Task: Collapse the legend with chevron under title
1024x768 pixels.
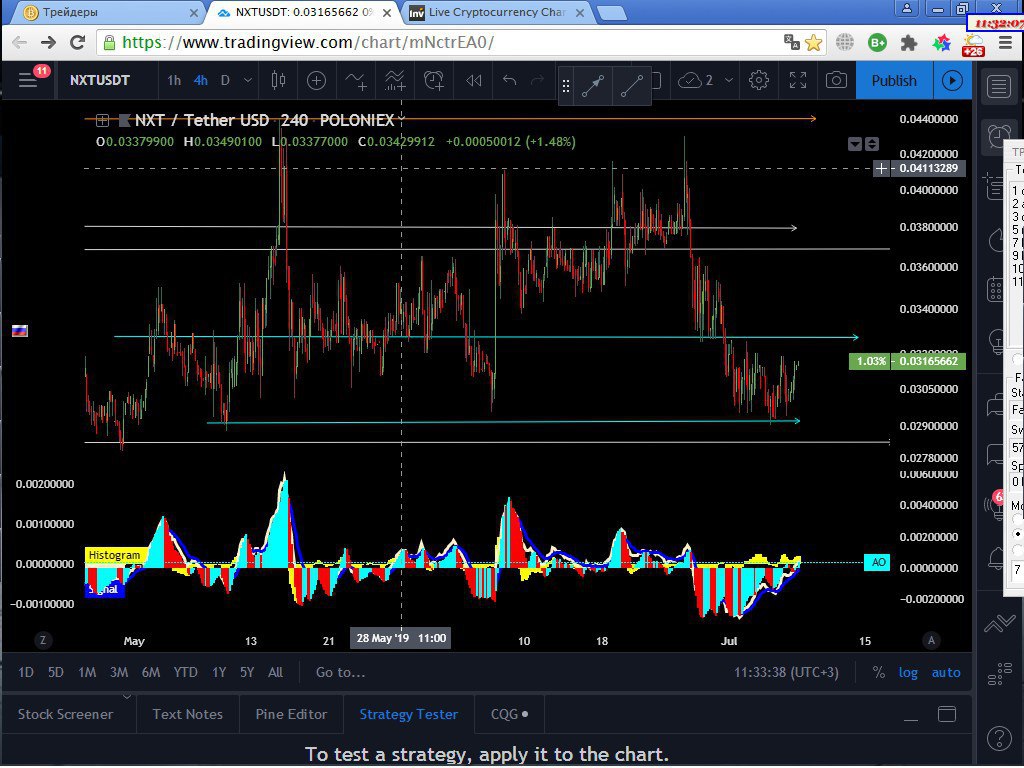Action: [402, 118]
